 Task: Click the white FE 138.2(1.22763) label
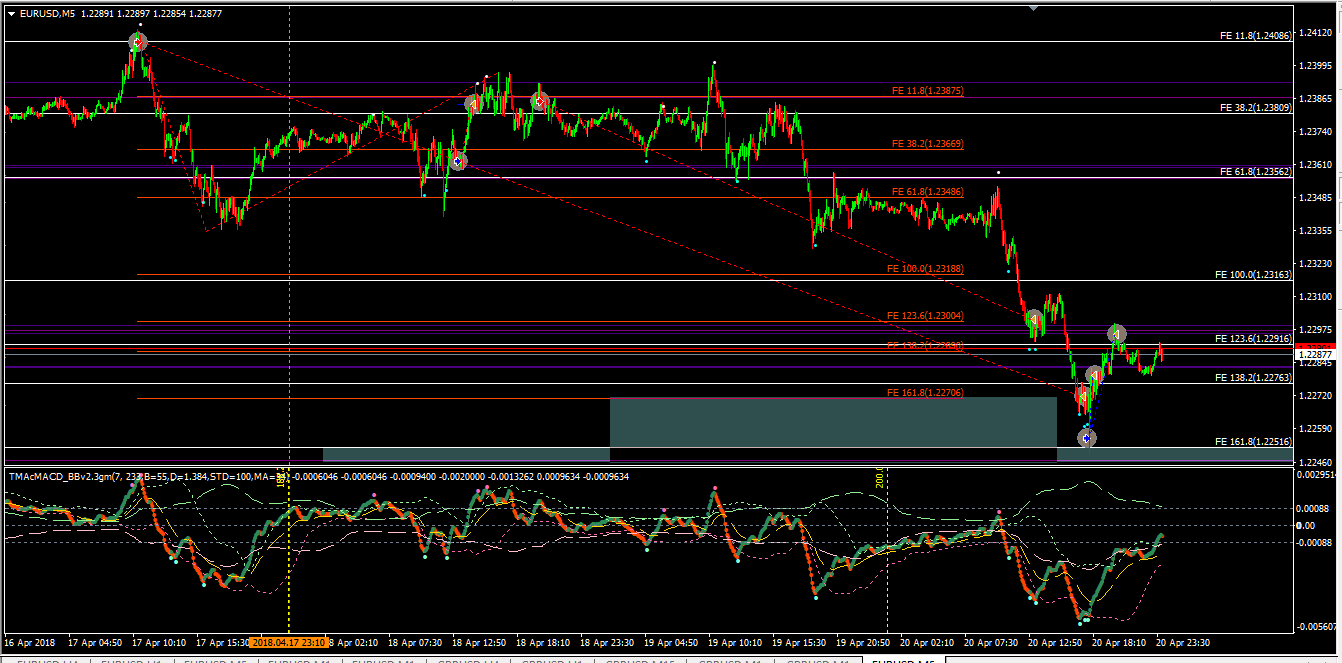(1254, 378)
